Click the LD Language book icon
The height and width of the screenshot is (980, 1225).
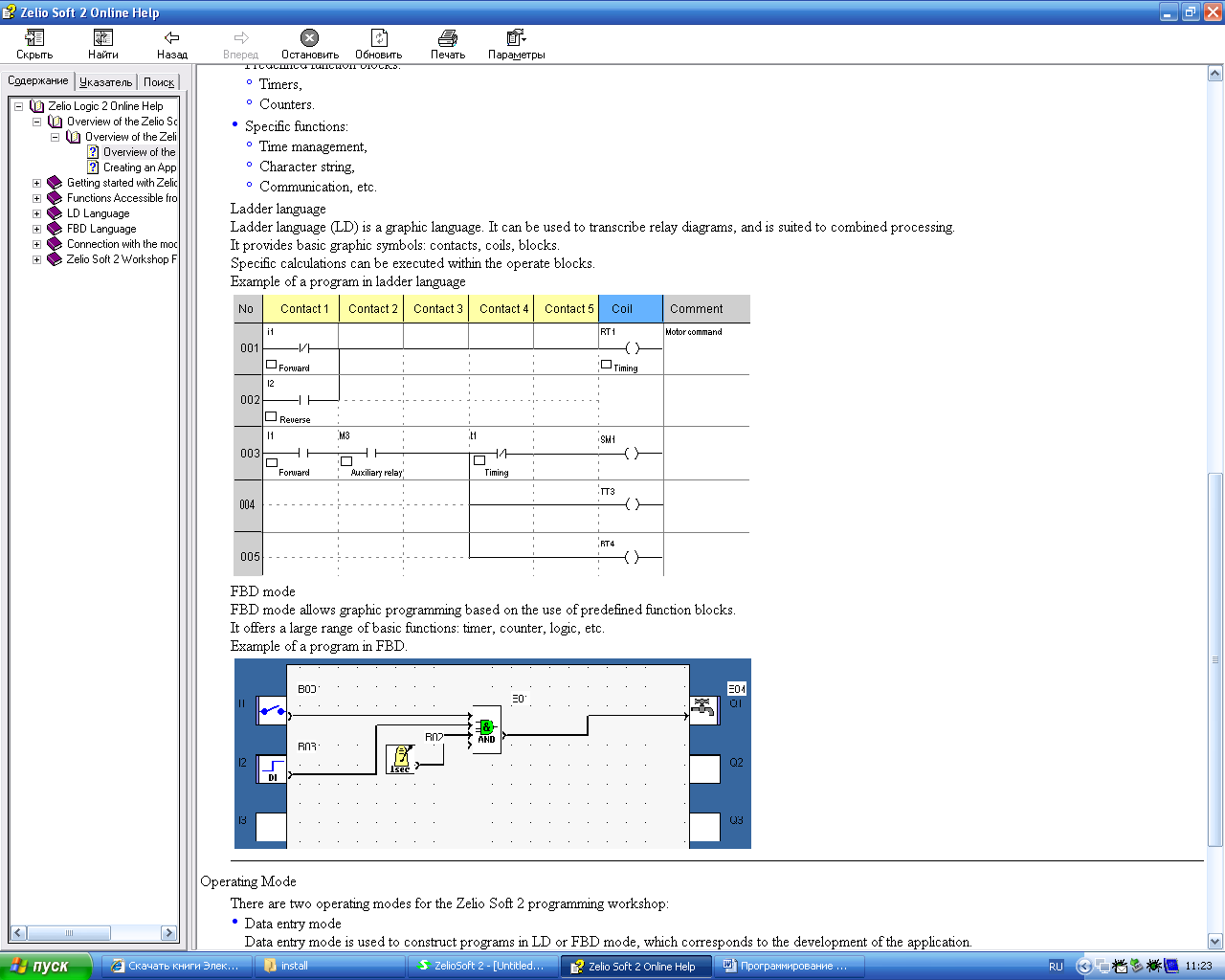click(55, 213)
